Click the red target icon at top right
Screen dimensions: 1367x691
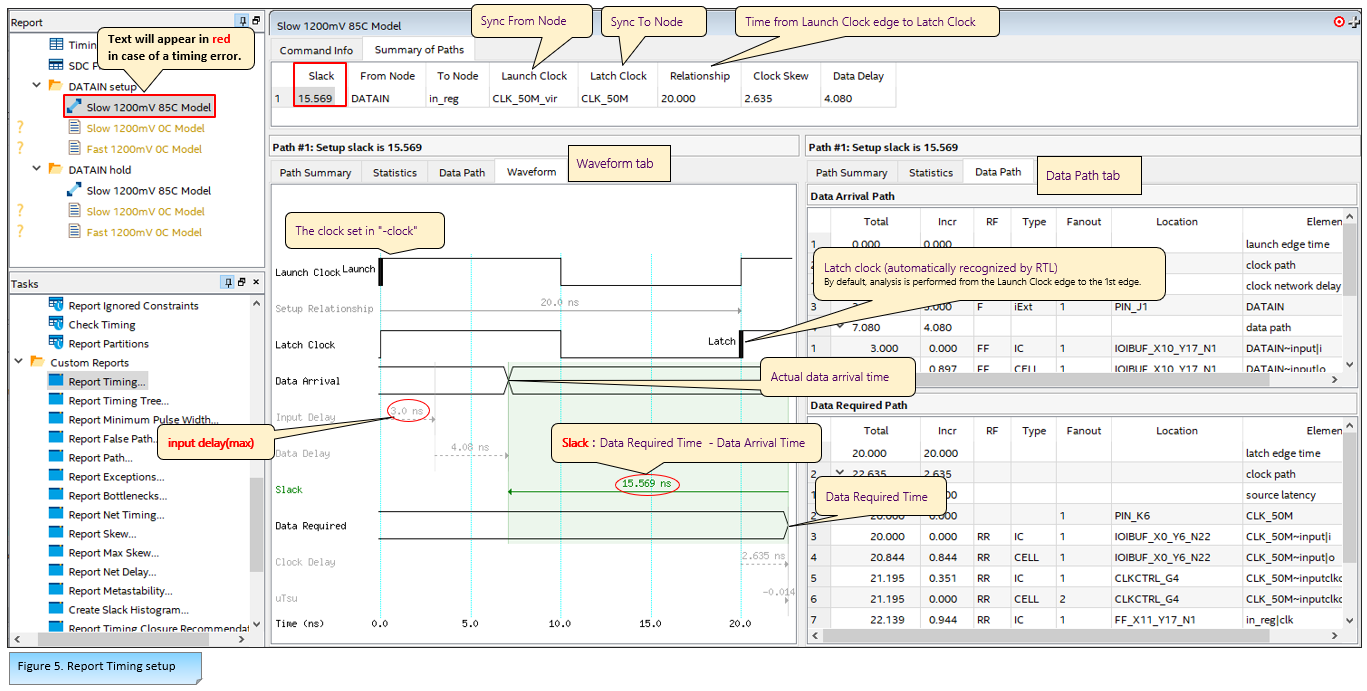1339,21
